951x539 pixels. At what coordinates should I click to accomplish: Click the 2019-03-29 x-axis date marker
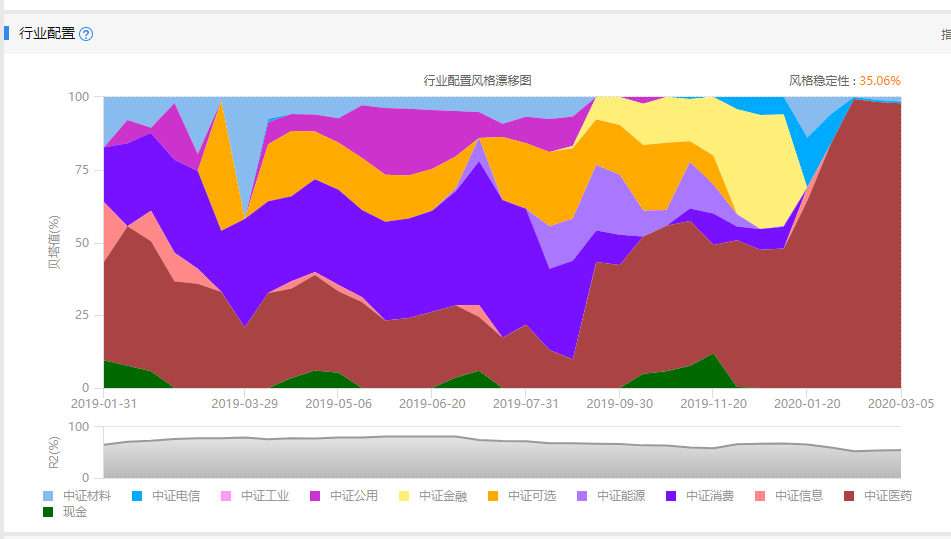244,404
